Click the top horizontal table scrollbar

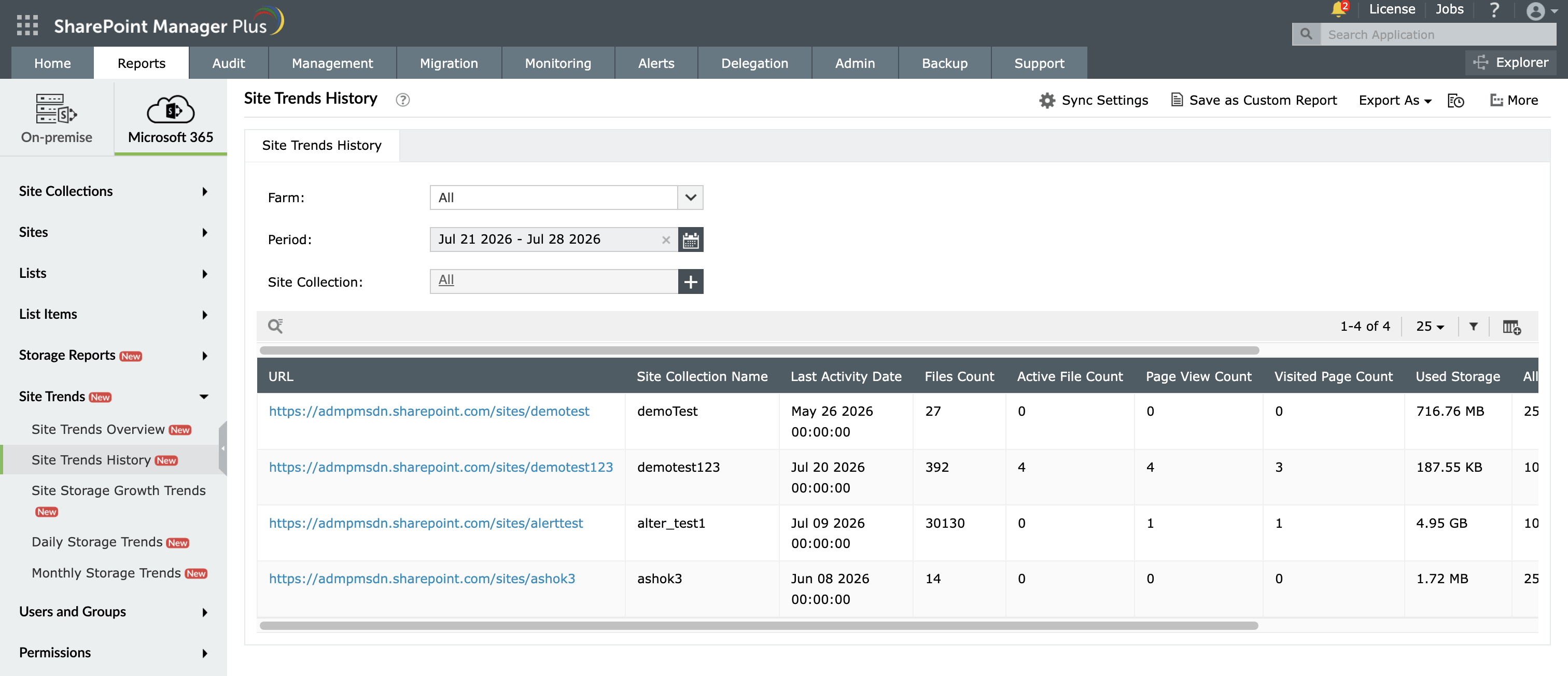759,350
